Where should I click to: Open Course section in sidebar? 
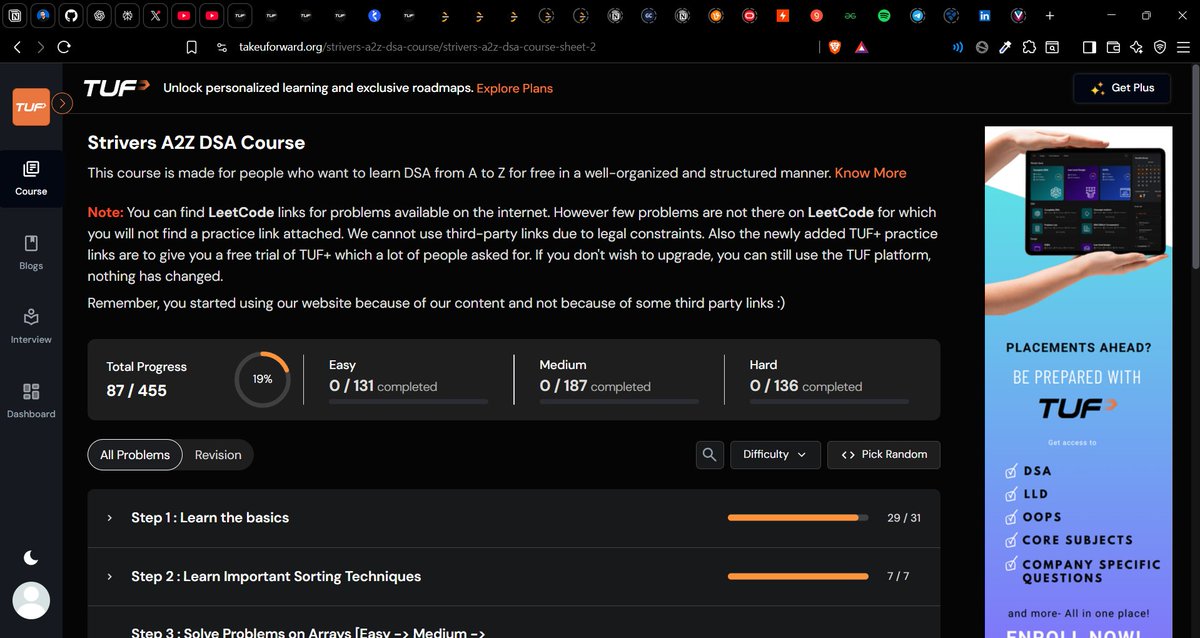point(31,178)
